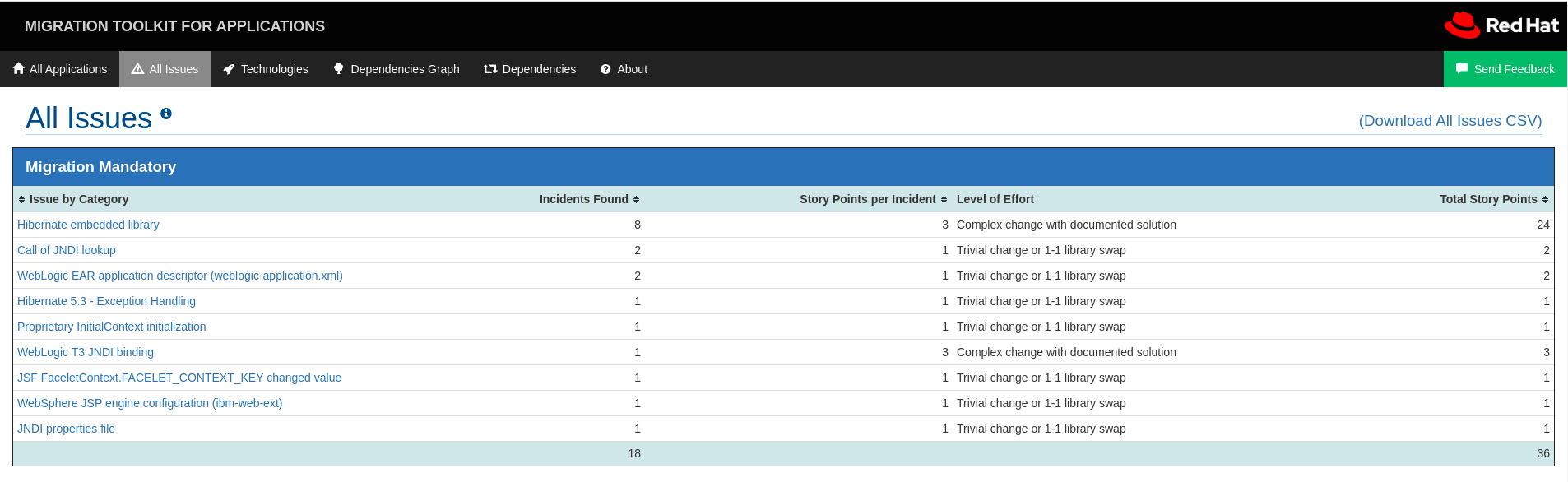Select the All Issues tab
The height and width of the screenshot is (482, 1568).
(x=165, y=69)
